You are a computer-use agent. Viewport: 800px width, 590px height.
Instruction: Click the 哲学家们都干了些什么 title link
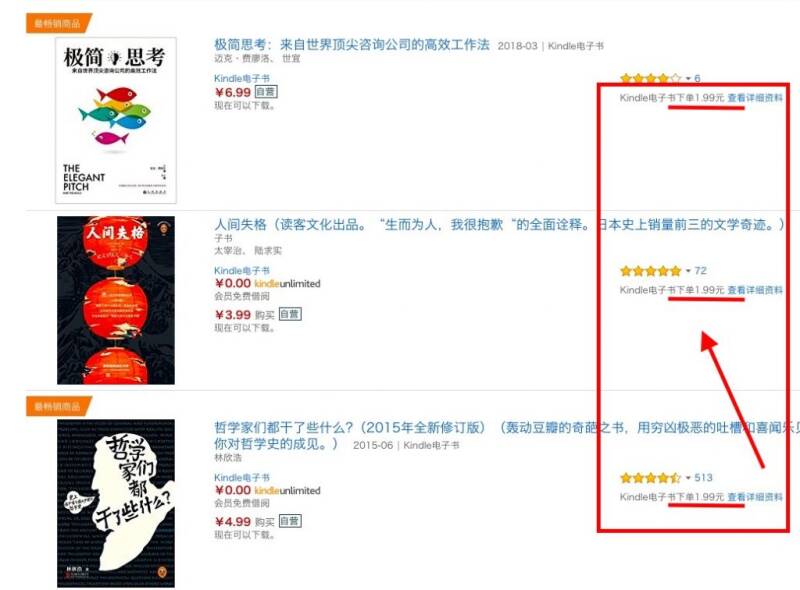tap(505, 435)
